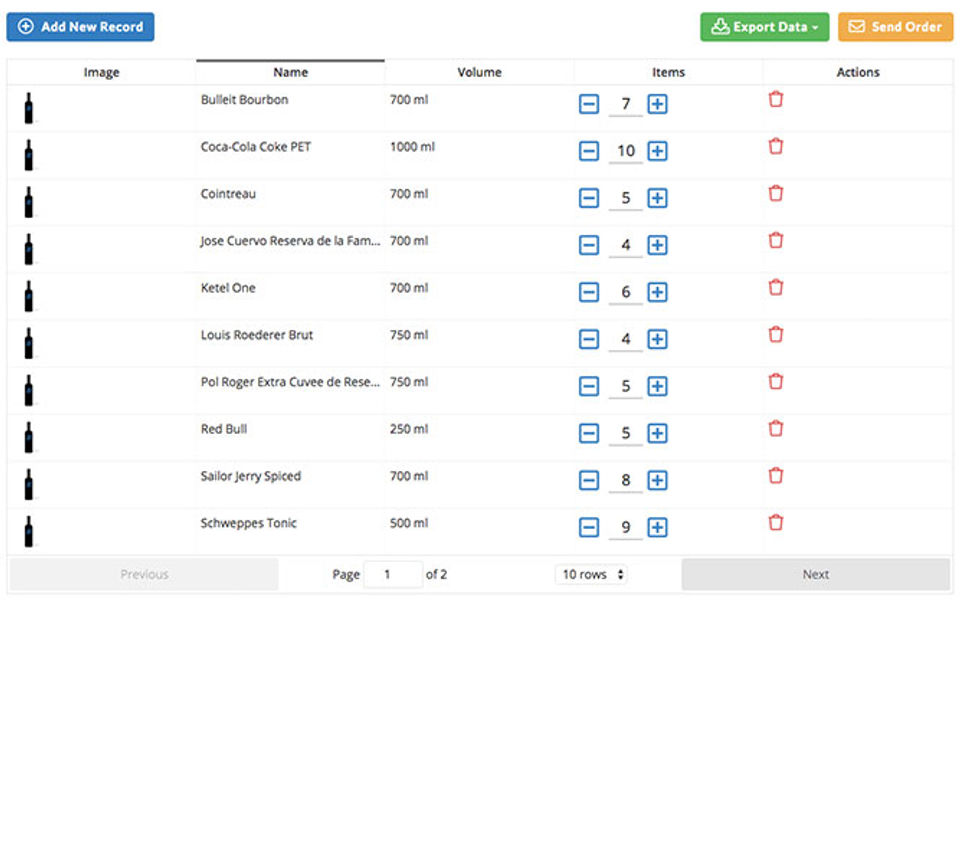Click minus icon for Red Bull

coord(588,434)
